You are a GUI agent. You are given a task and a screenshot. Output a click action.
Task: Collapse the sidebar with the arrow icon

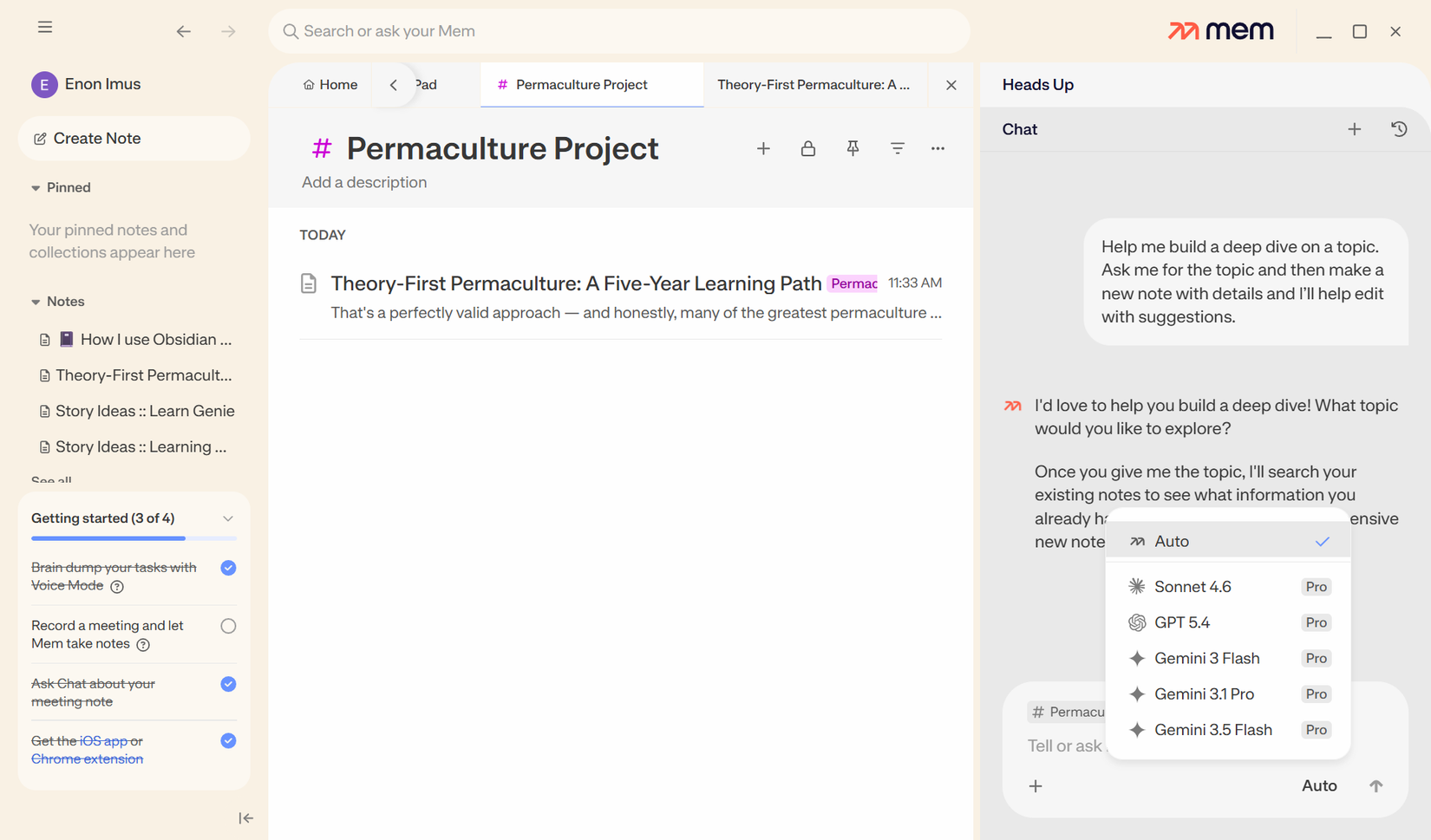[246, 818]
